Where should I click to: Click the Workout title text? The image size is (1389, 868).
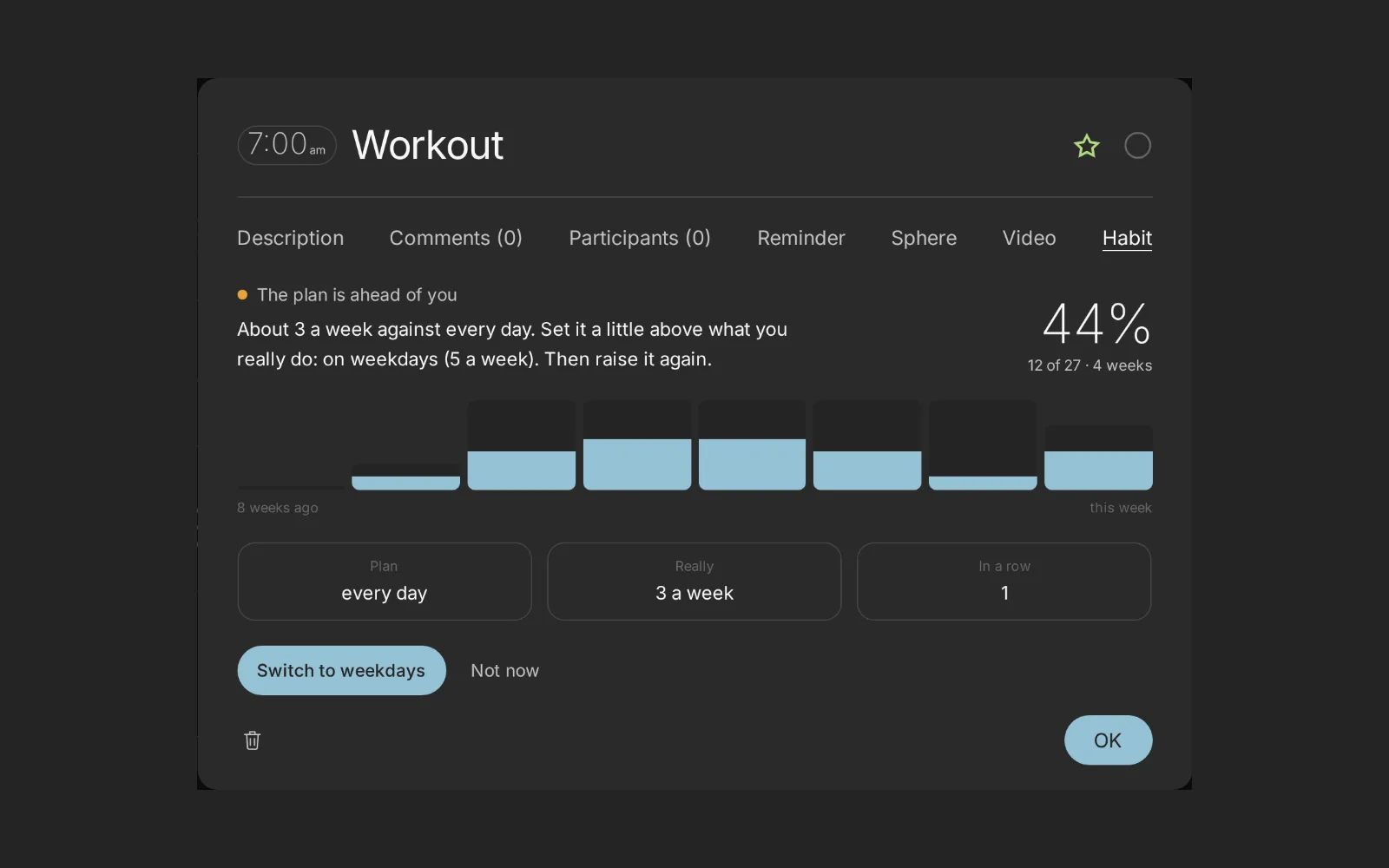[427, 145]
